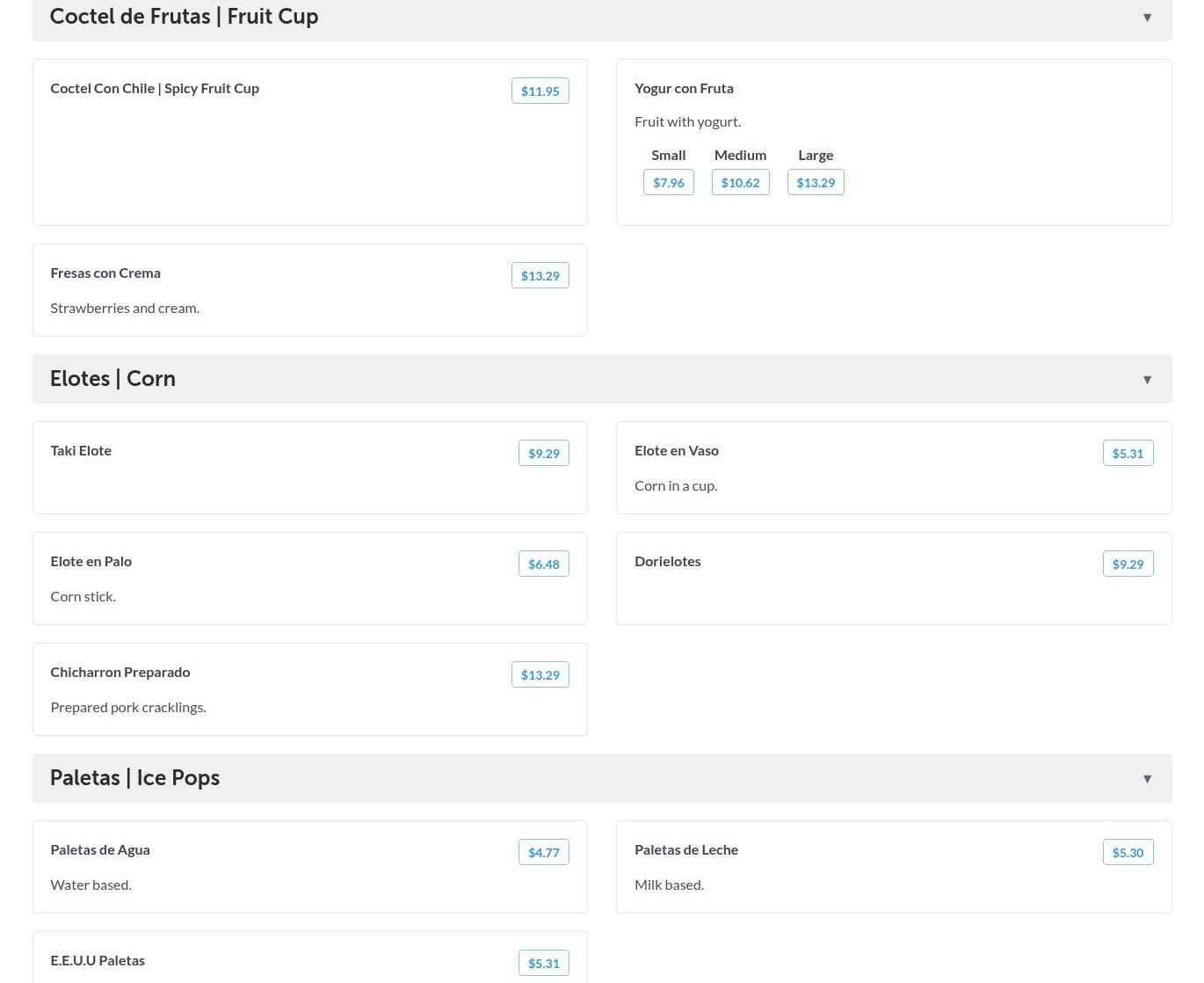Select Medium Yogur con Fruta for $10.62
Viewport: 1204px width, 983px height.
click(x=740, y=183)
